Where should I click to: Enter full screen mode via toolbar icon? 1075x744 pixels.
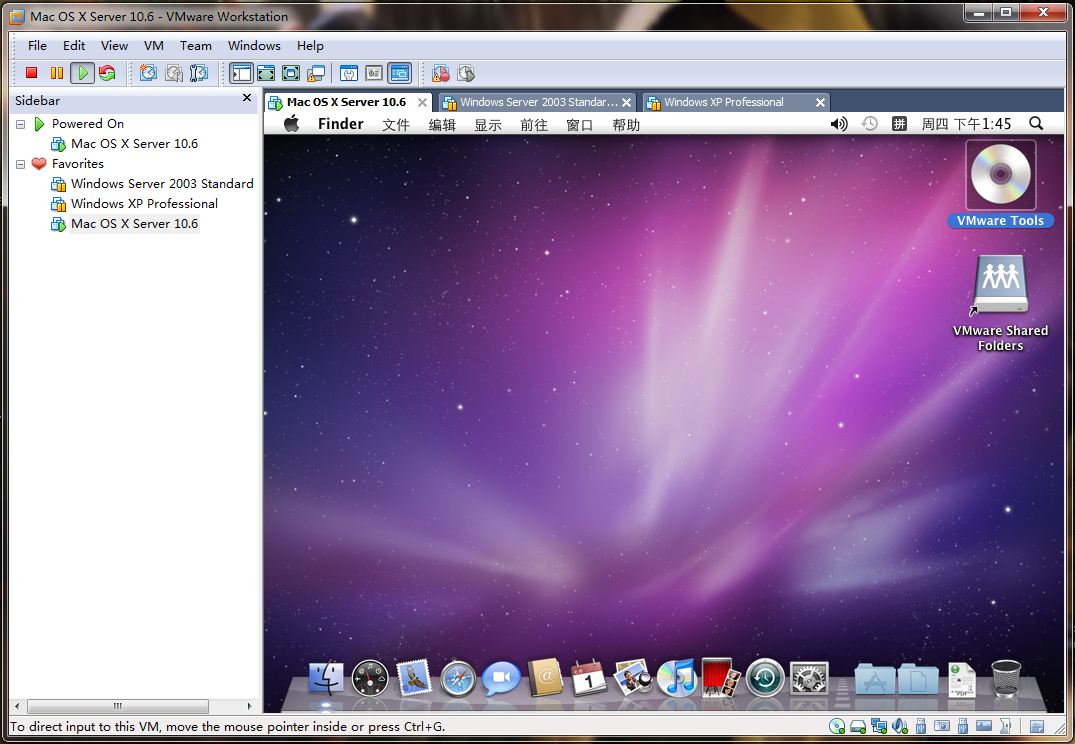[x=291, y=73]
